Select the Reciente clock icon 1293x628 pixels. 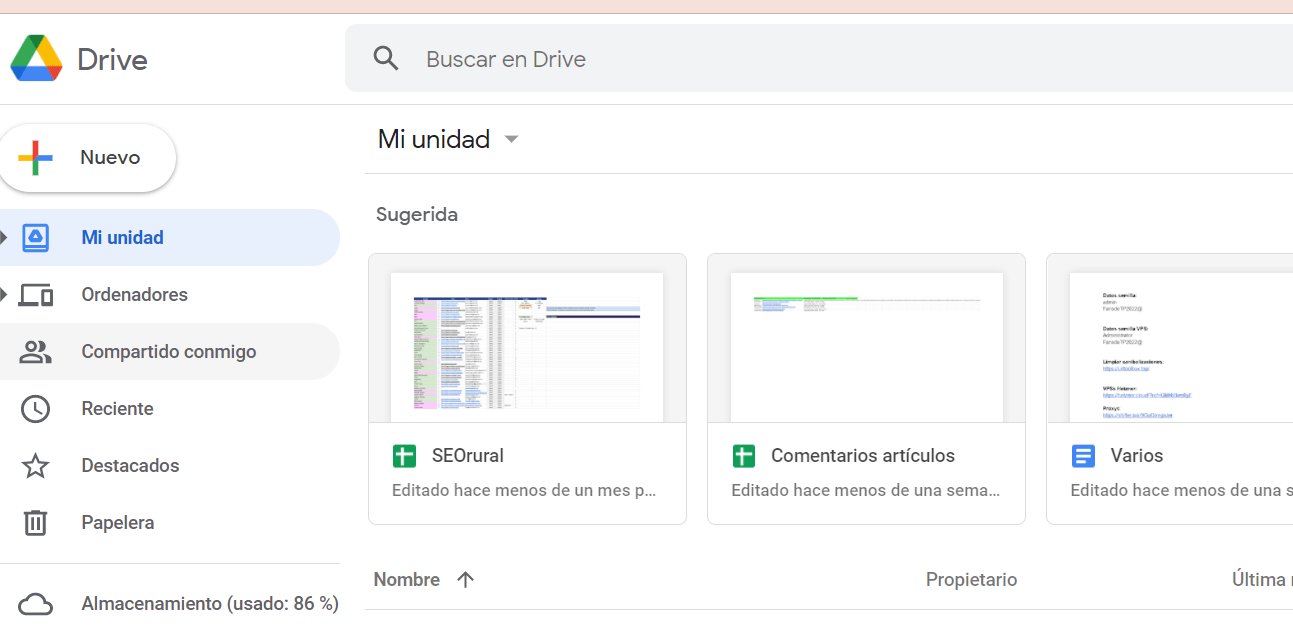(36, 408)
